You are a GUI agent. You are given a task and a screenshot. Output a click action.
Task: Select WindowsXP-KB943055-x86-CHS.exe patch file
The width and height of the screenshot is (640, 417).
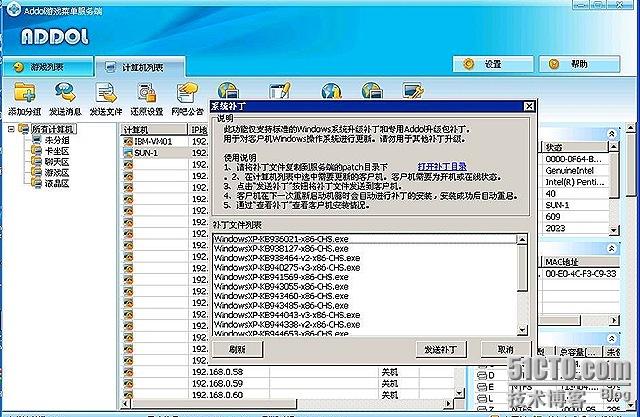tap(364, 286)
